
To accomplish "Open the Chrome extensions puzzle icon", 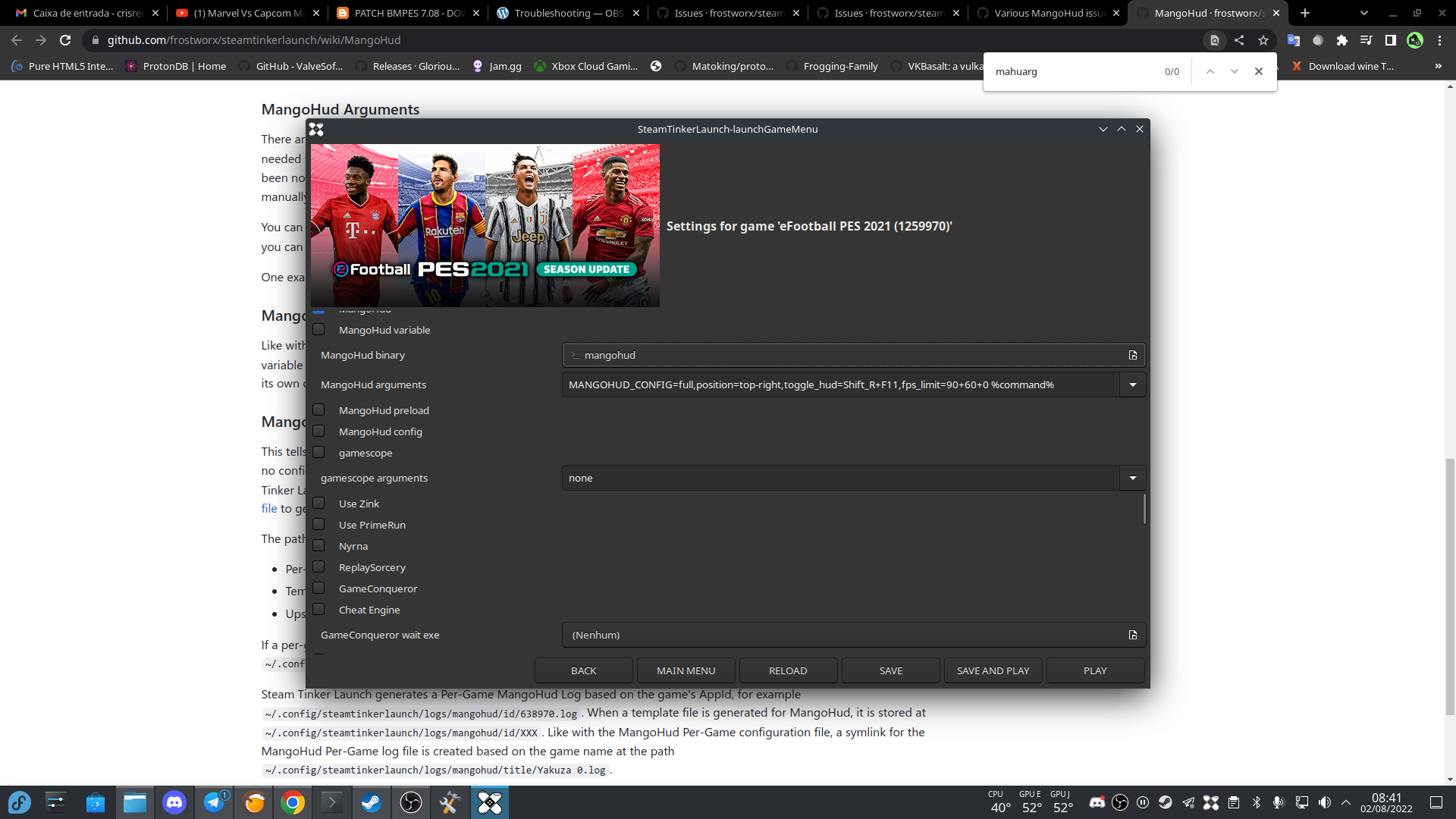I will coord(1341,40).
